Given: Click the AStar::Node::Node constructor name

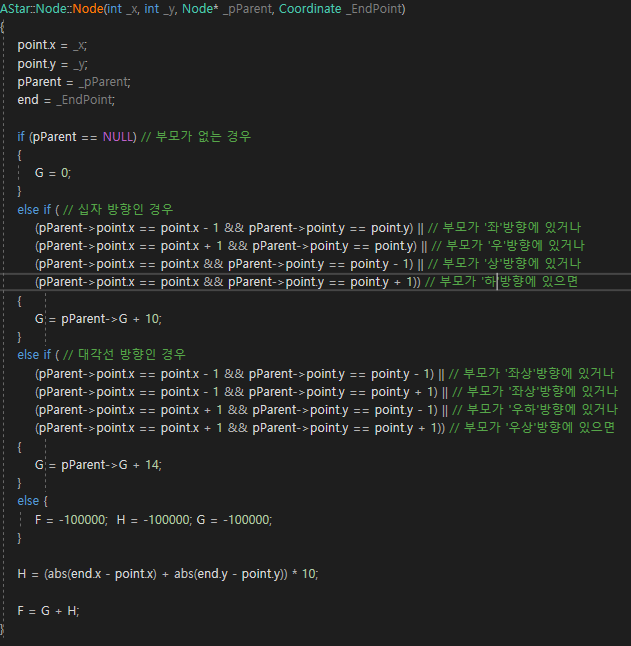Looking at the screenshot, I should 52,9.
